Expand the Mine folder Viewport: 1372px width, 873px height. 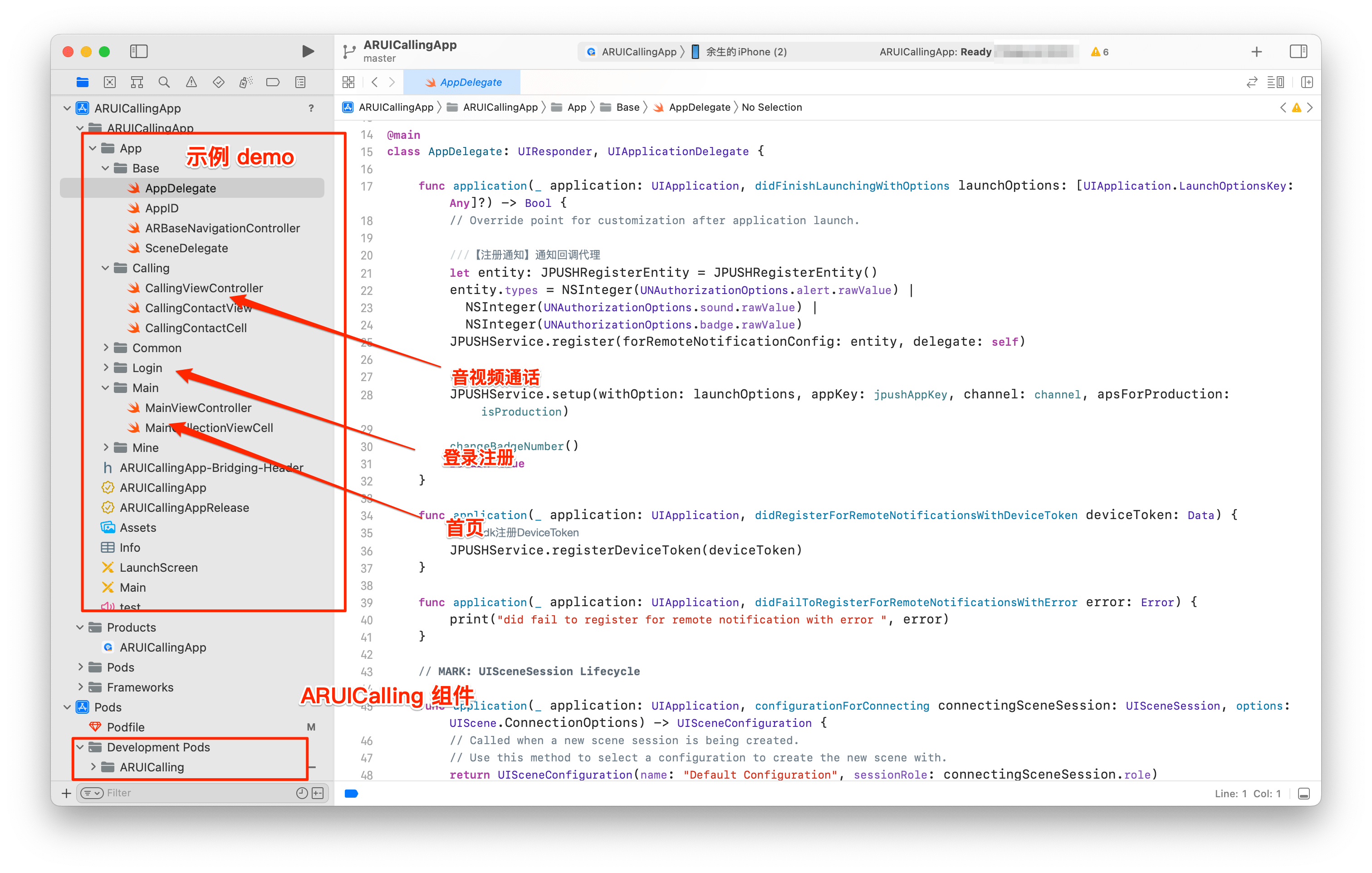pyautogui.click(x=106, y=447)
